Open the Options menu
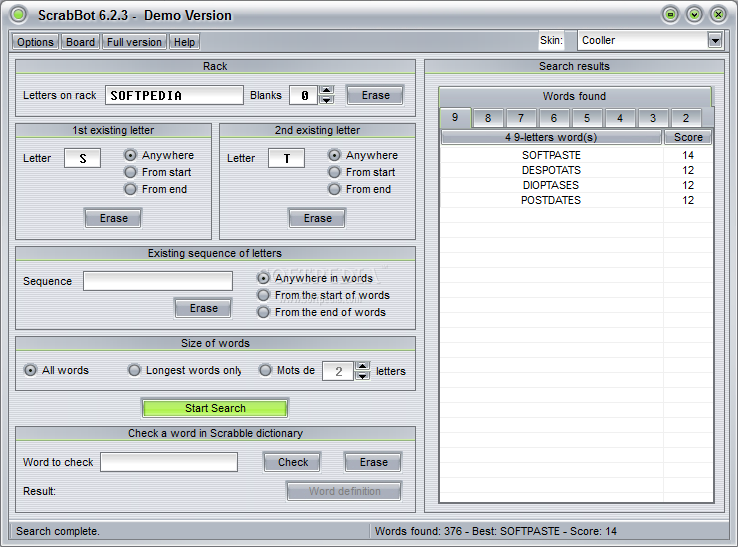The height and width of the screenshot is (547, 738). [35, 42]
